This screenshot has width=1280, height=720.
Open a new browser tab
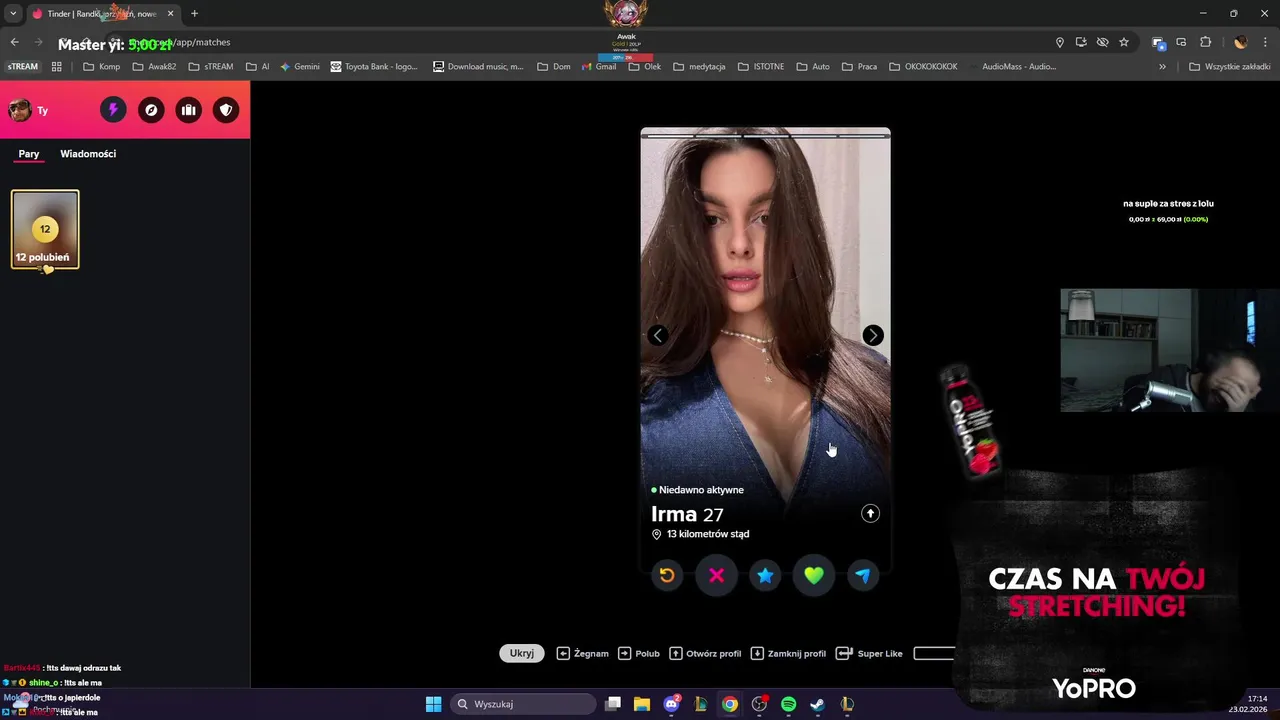coord(194,14)
